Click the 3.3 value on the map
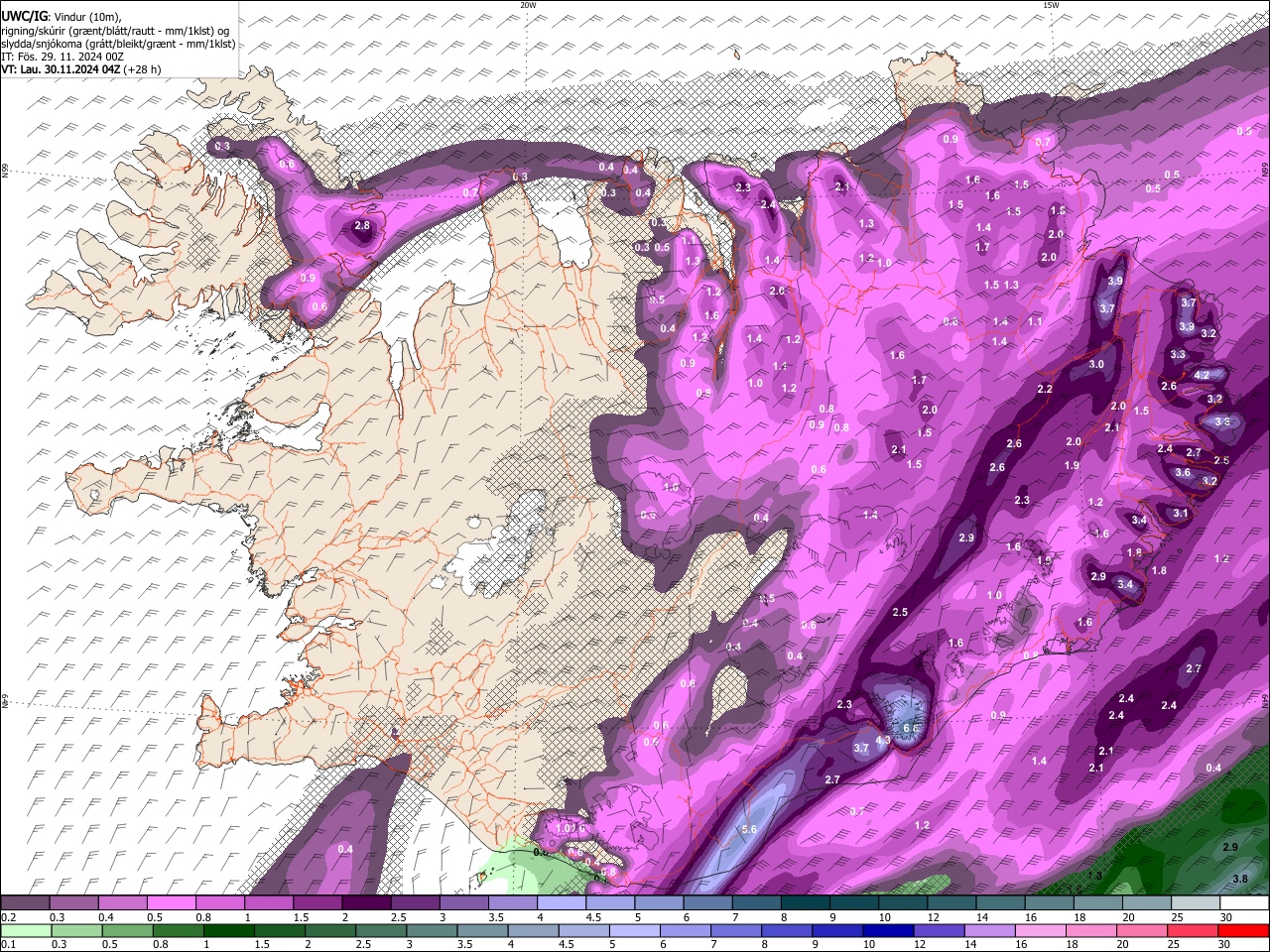Viewport: 1270px width, 952px height. pos(1178,354)
